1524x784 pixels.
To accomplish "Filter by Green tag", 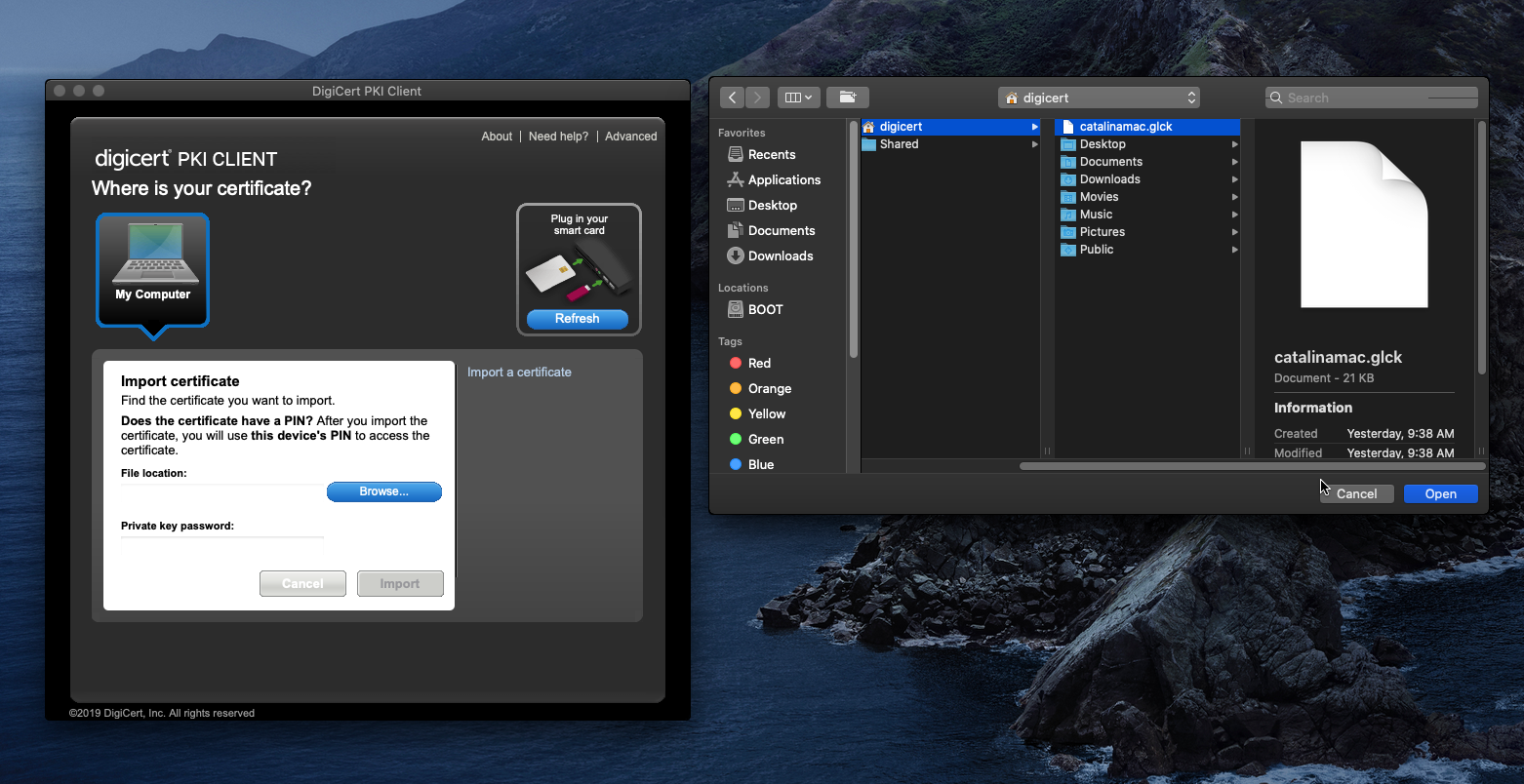I will (756, 439).
